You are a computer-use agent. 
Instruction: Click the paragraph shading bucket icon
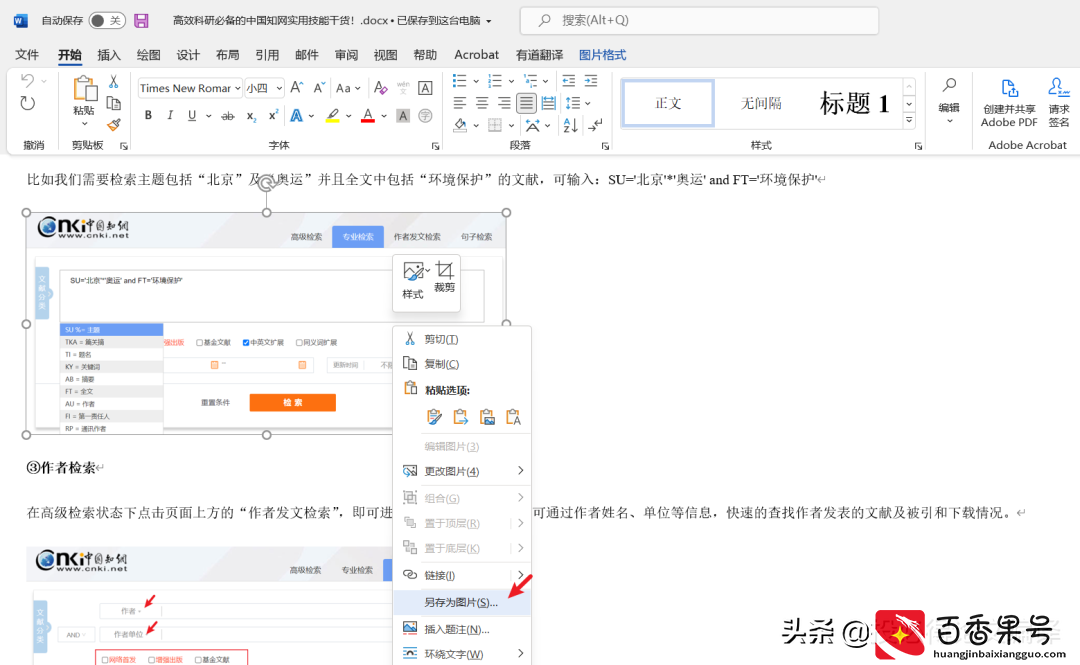pos(460,125)
